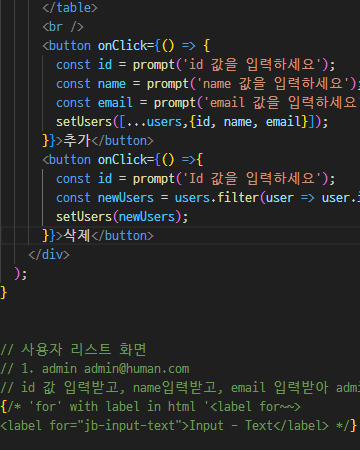360x450 pixels.
Task: Click the setUsers(newUsers); line
Action: tap(122, 217)
